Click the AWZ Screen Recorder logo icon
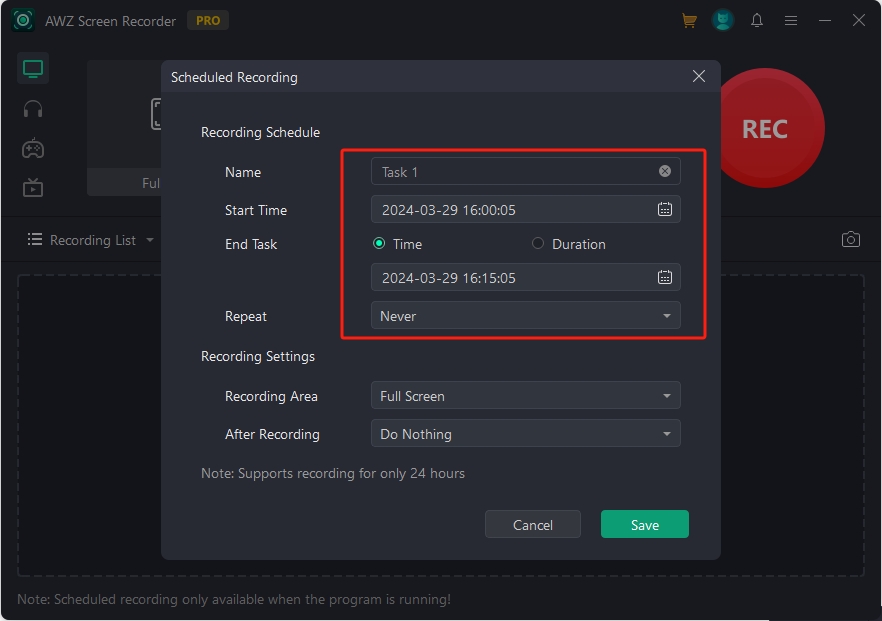882x621 pixels. pos(23,21)
